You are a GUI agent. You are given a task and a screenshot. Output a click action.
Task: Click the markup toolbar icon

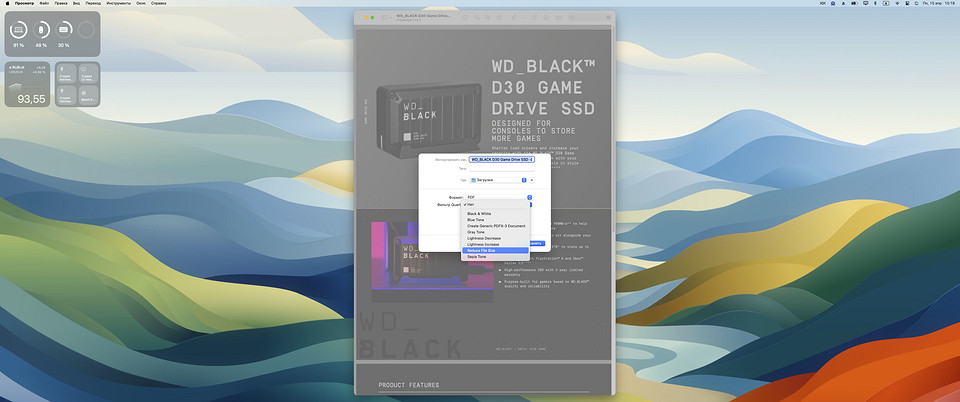click(546, 17)
